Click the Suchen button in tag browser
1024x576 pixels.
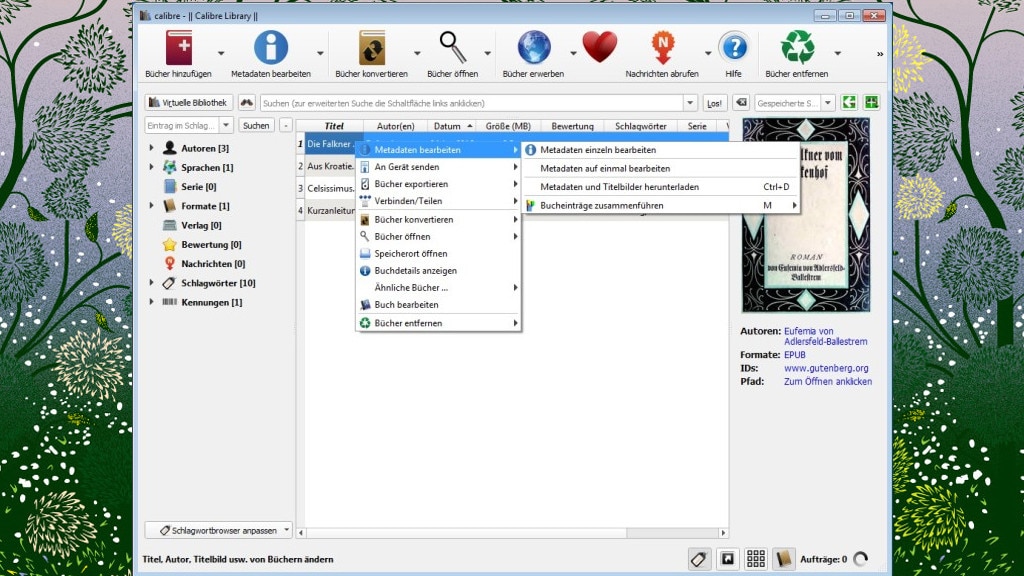pyautogui.click(x=256, y=125)
